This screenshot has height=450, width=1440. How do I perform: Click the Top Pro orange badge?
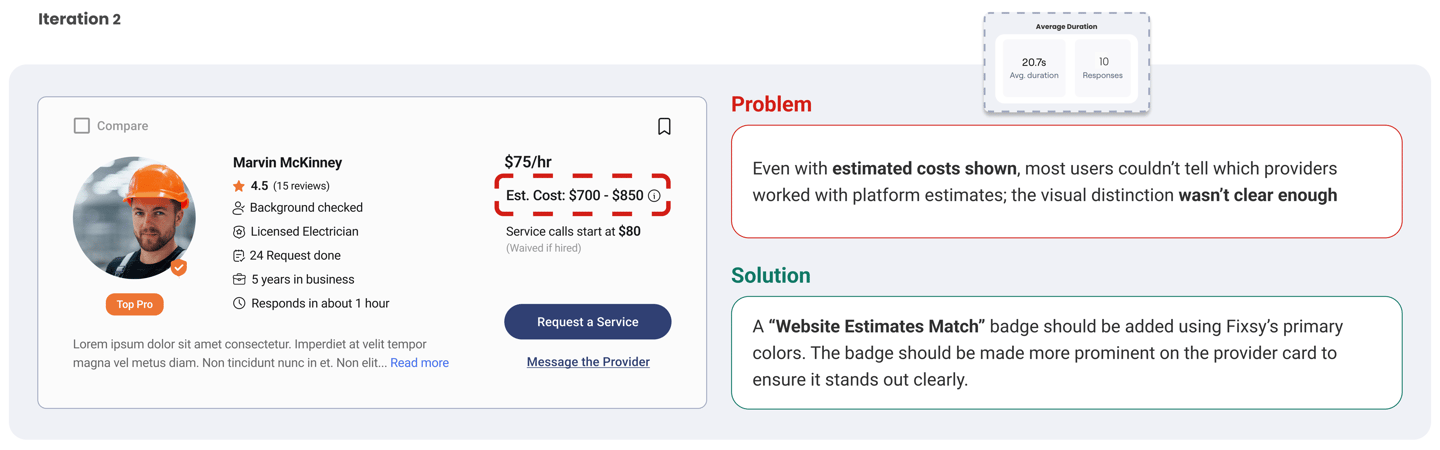tap(135, 304)
